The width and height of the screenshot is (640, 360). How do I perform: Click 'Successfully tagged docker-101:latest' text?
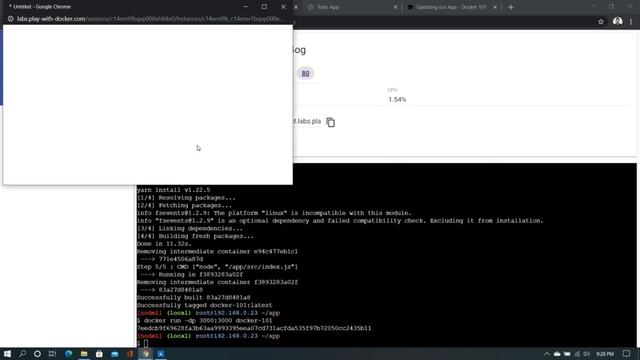(x=204, y=305)
